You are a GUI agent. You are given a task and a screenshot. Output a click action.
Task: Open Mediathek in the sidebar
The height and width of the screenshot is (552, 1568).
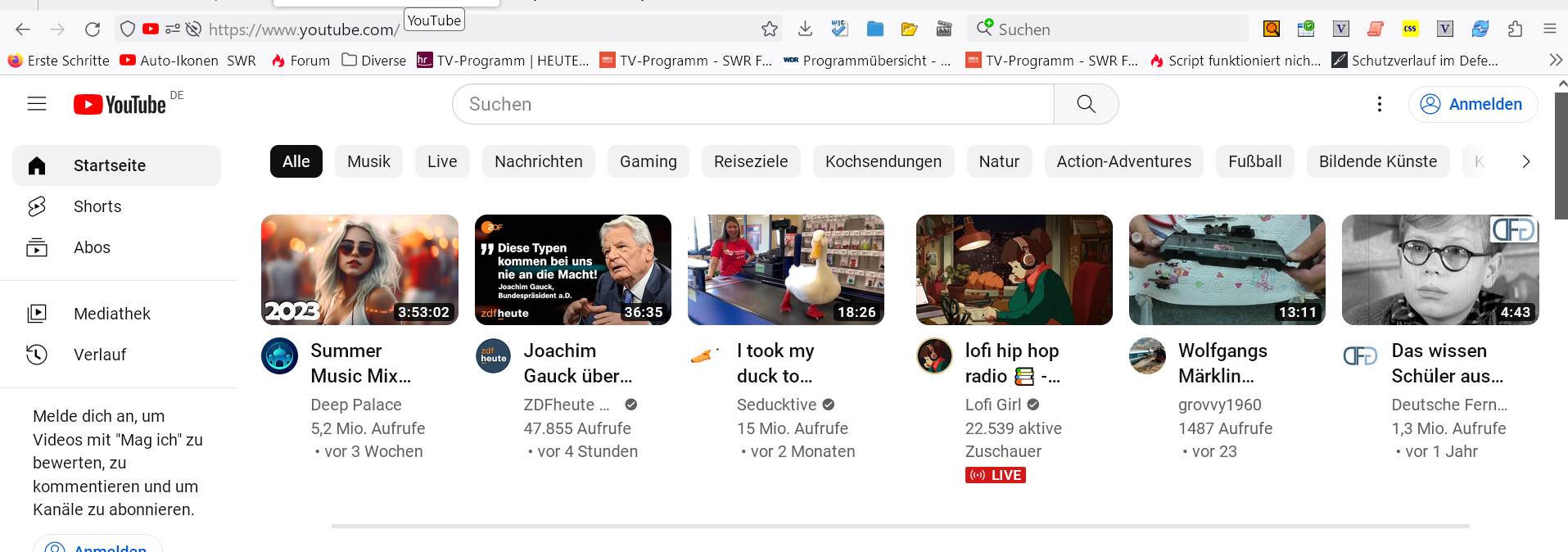tap(111, 314)
